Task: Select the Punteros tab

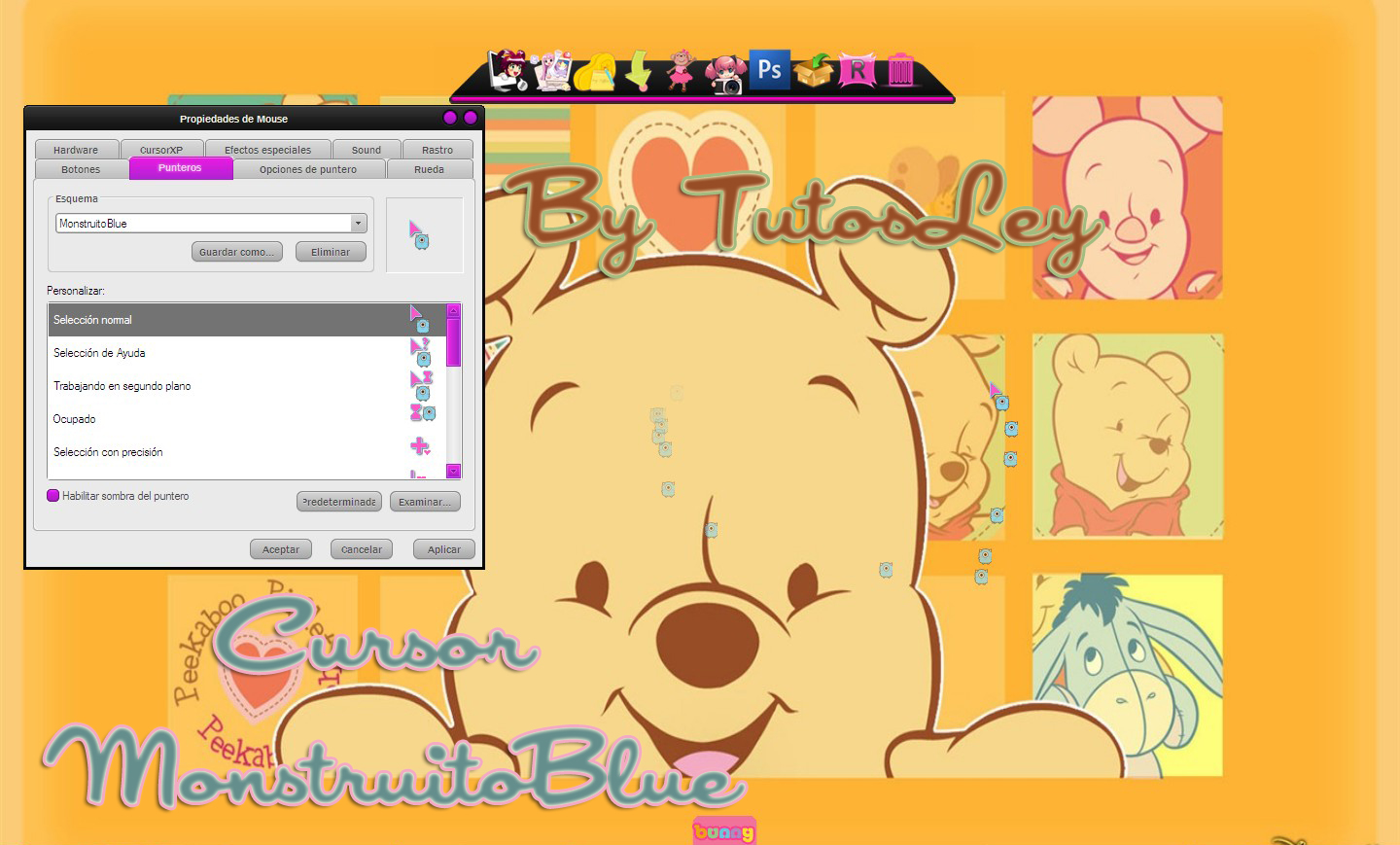Action: pyautogui.click(x=180, y=168)
